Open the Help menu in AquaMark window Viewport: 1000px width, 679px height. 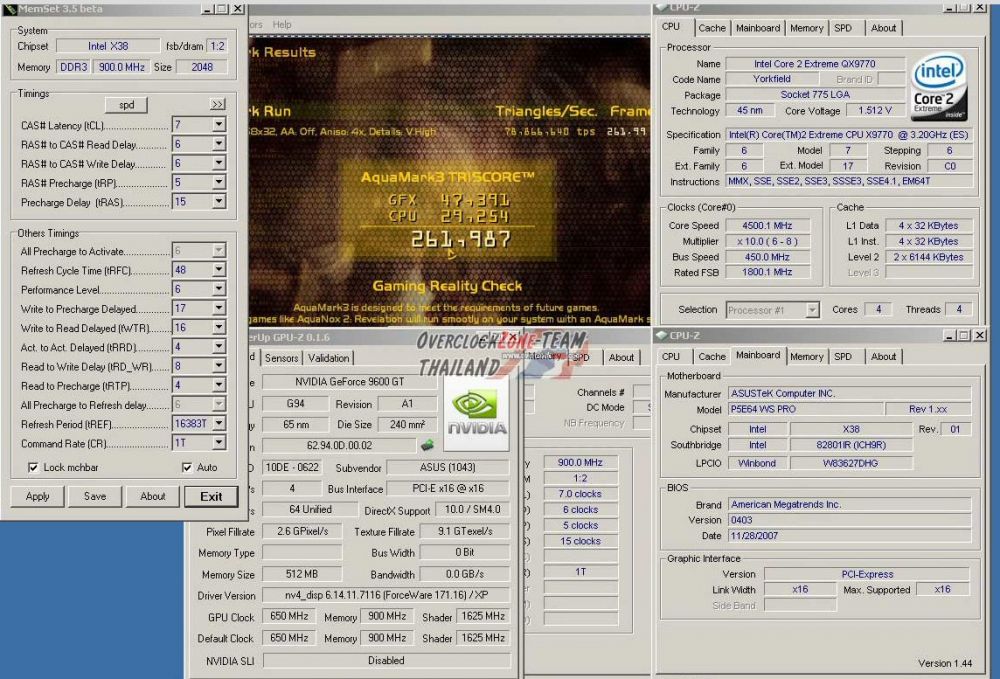(282, 24)
